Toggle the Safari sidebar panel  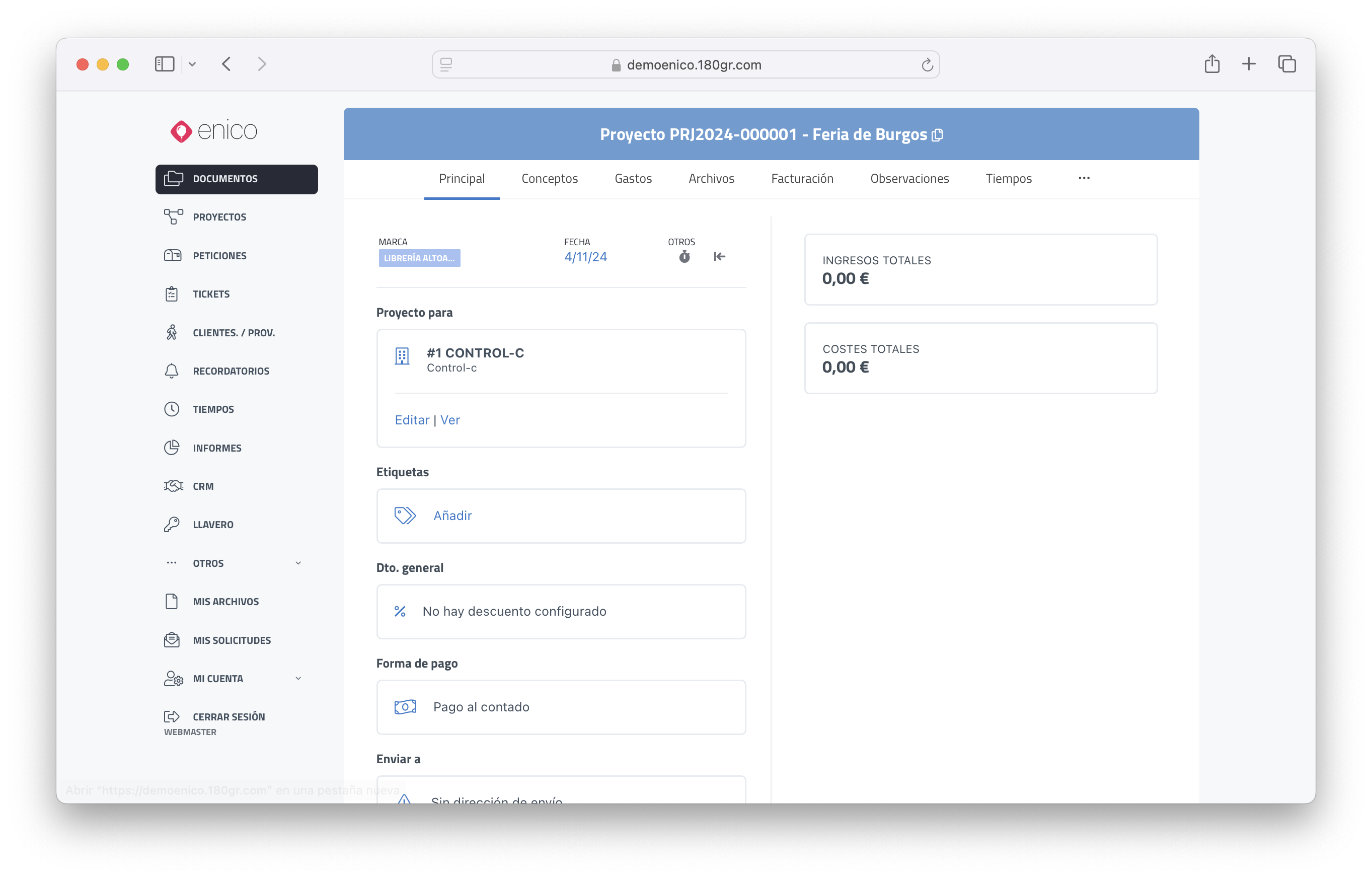[x=164, y=64]
